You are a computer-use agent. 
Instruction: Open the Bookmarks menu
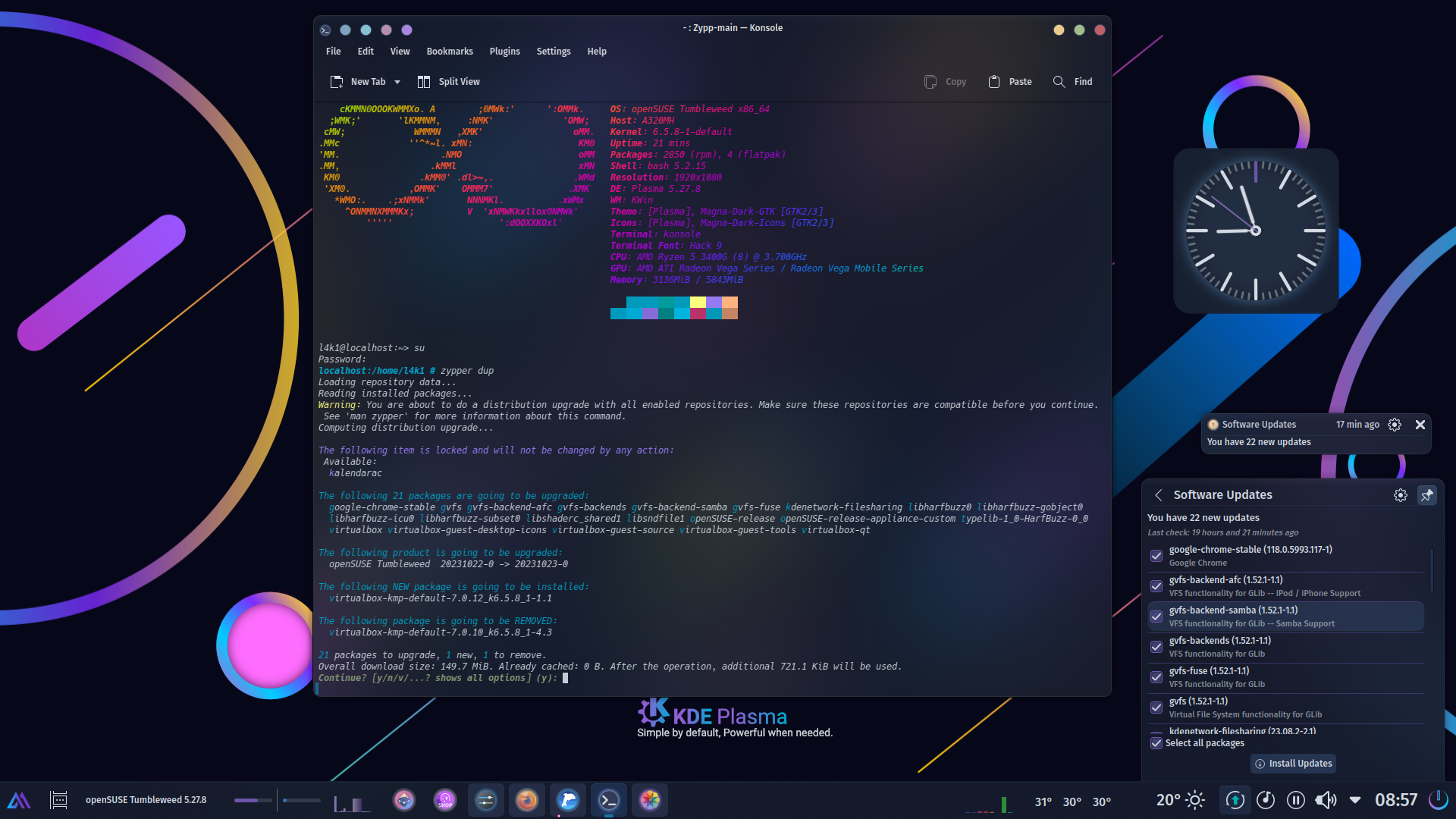click(x=450, y=52)
